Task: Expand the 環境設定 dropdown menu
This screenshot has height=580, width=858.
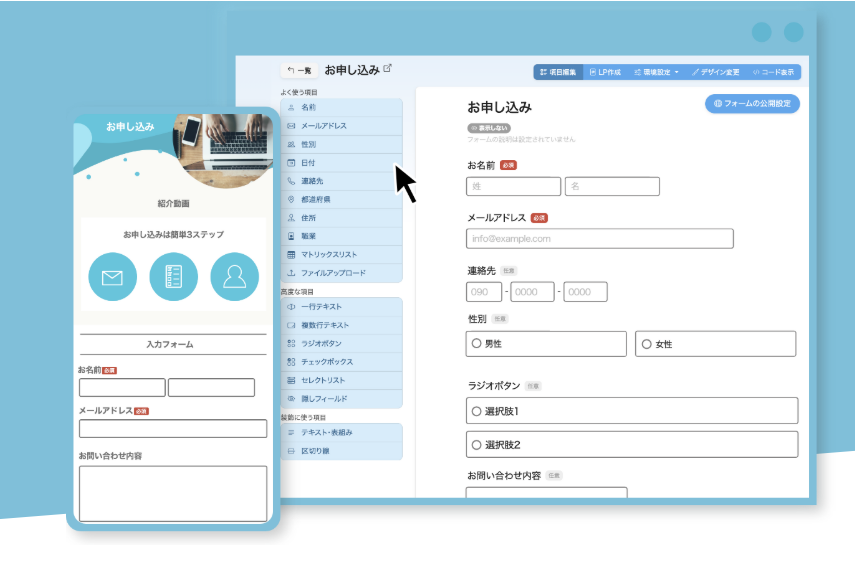Action: click(x=657, y=72)
